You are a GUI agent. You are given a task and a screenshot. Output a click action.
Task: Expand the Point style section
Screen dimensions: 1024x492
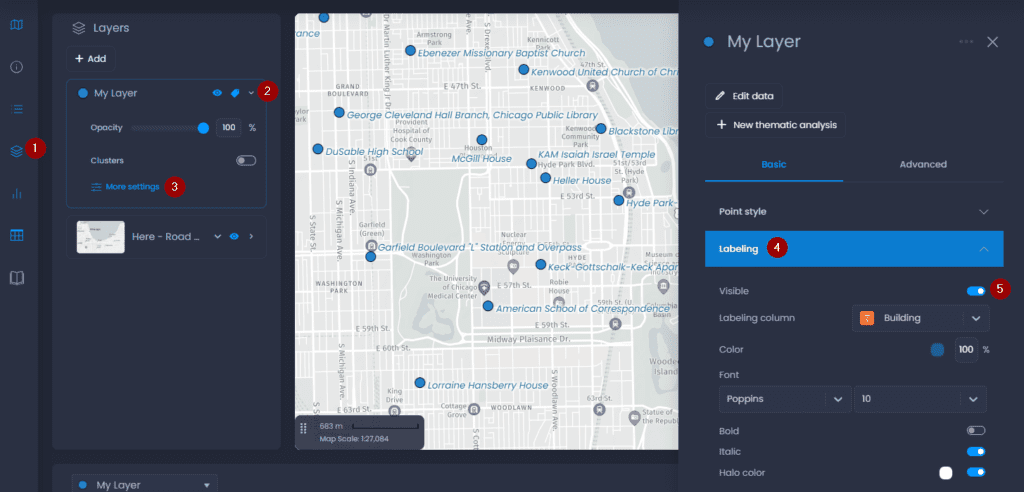tap(854, 212)
